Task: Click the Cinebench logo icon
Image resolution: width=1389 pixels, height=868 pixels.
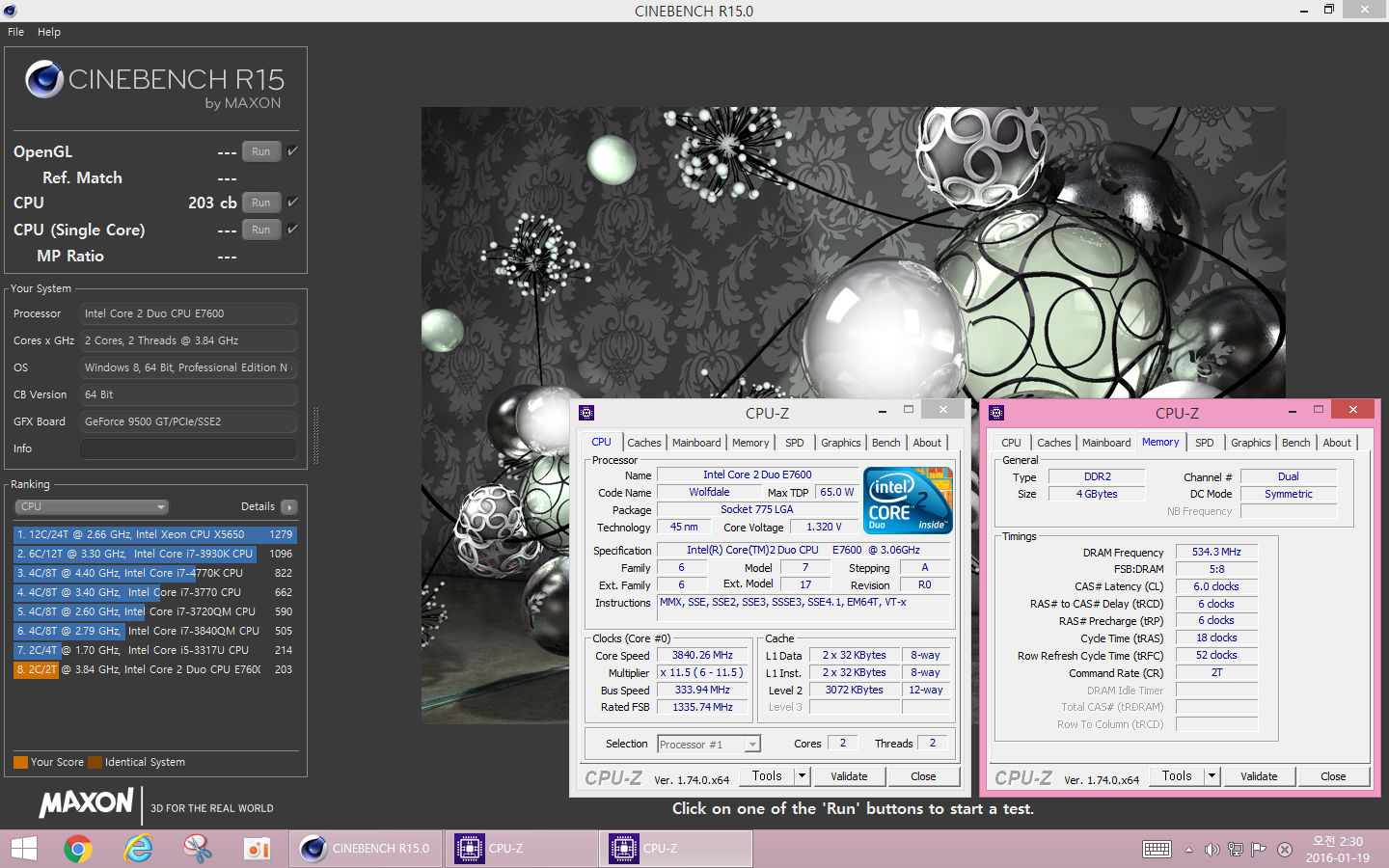Action: [x=44, y=79]
